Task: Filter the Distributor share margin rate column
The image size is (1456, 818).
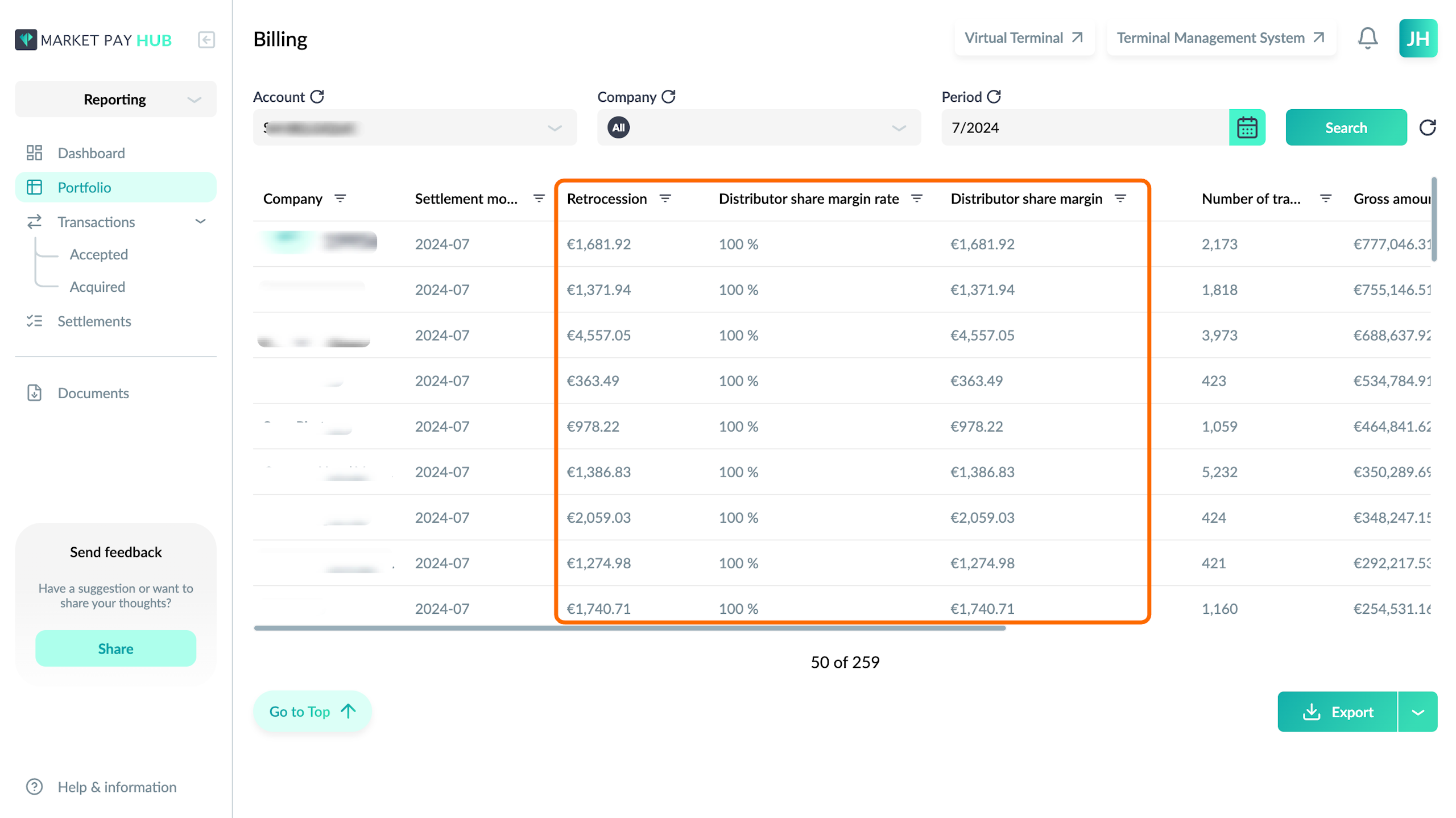Action: click(x=917, y=199)
